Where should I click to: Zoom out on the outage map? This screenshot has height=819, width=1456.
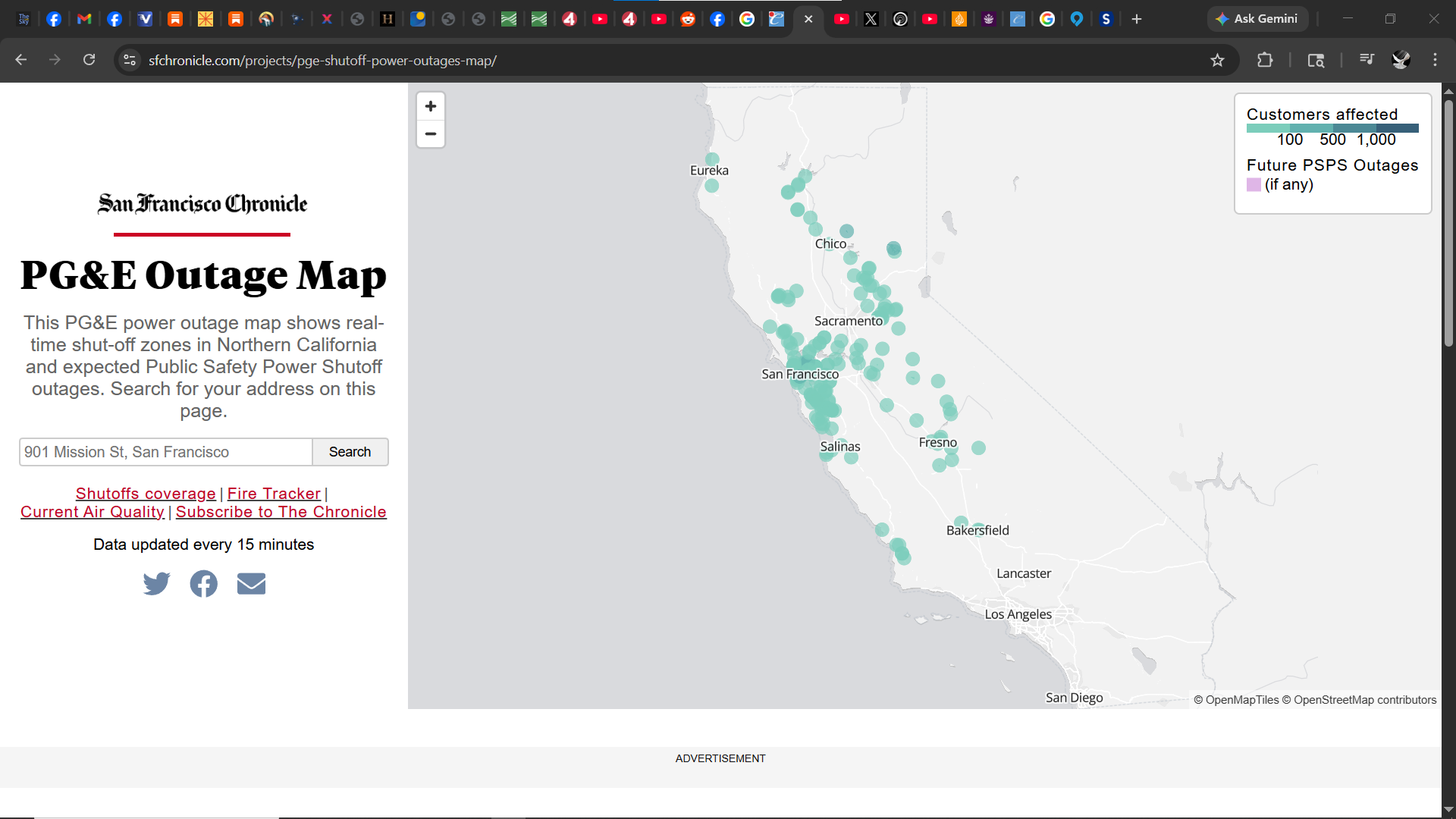(x=431, y=134)
